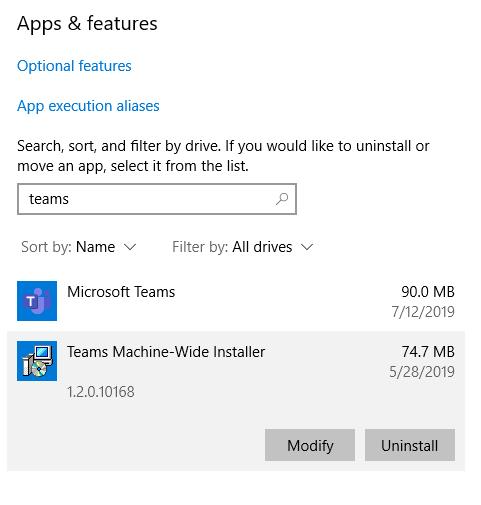The height and width of the screenshot is (505, 481).
Task: Click the Apps & features heading
Action: (87, 24)
